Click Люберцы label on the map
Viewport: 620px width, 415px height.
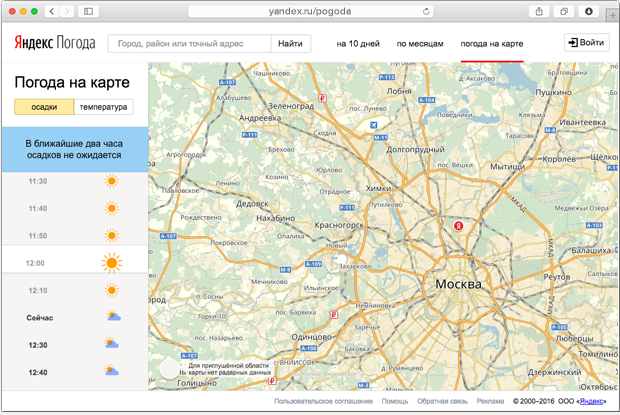[x=575, y=339]
